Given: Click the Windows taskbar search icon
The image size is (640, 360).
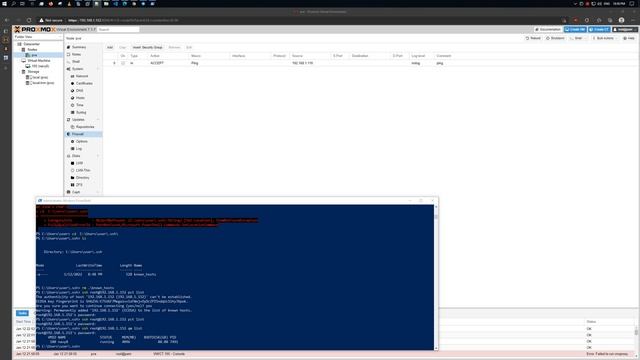Looking at the screenshot, I should pos(13,4).
